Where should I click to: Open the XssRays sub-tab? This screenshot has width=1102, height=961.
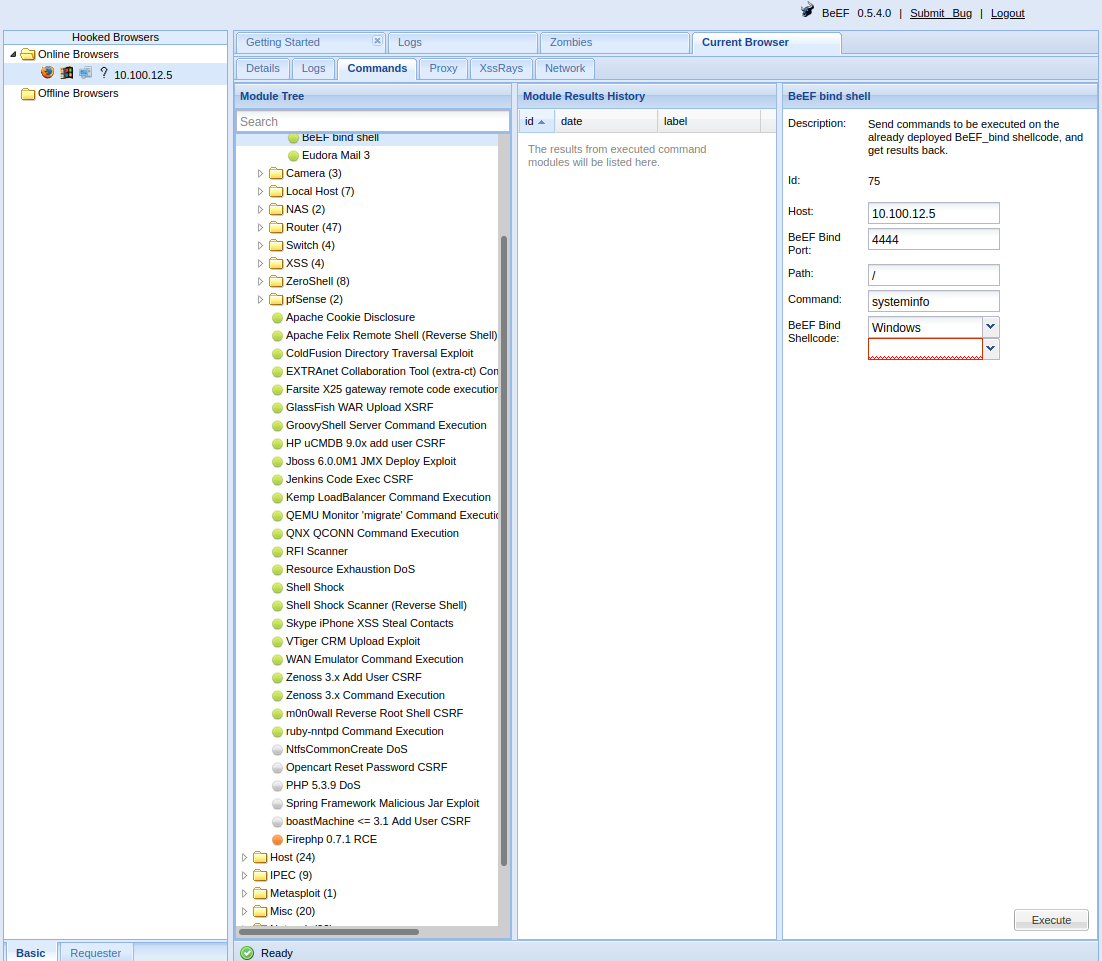click(501, 68)
